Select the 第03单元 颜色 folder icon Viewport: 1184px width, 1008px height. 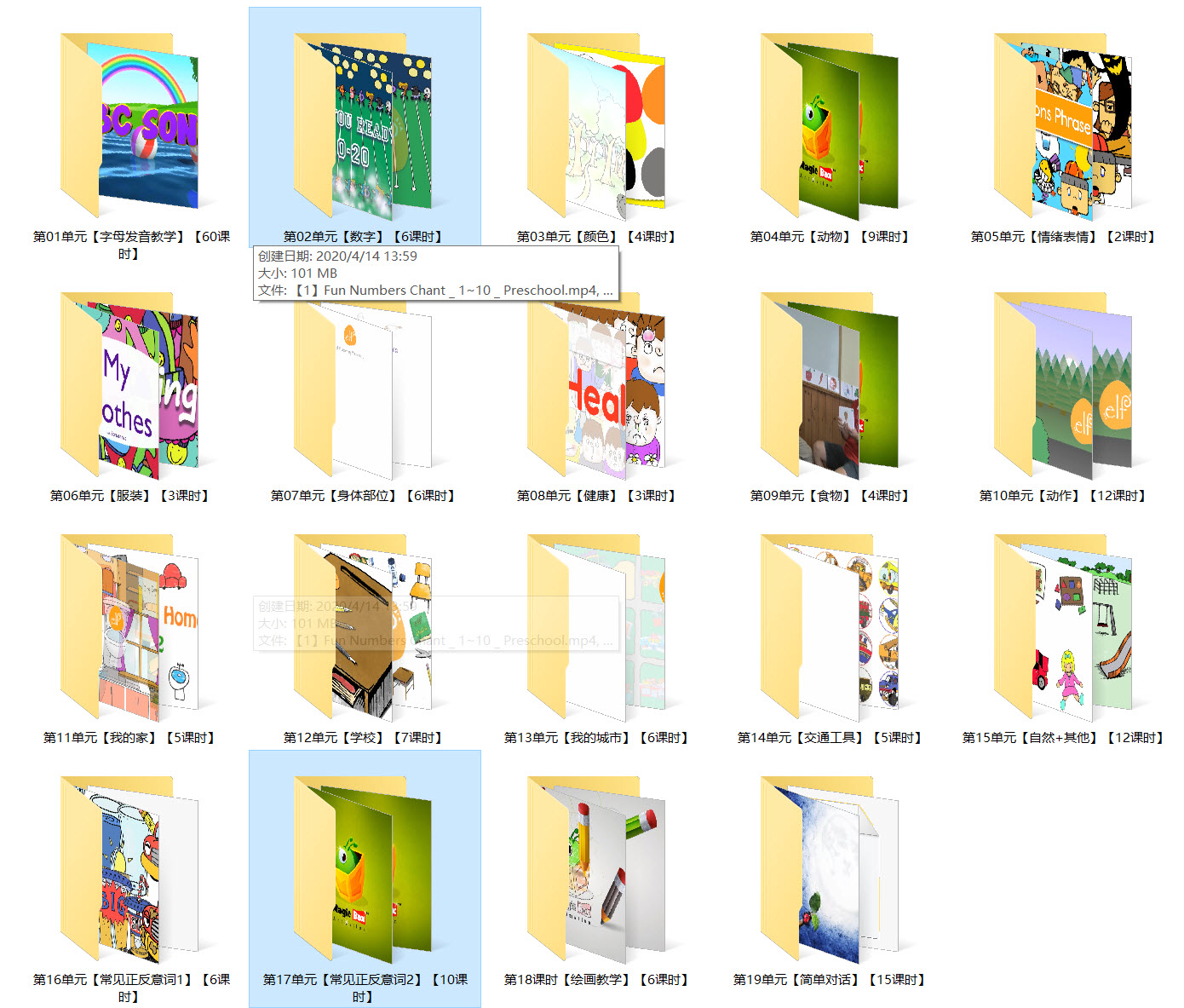[x=596, y=126]
